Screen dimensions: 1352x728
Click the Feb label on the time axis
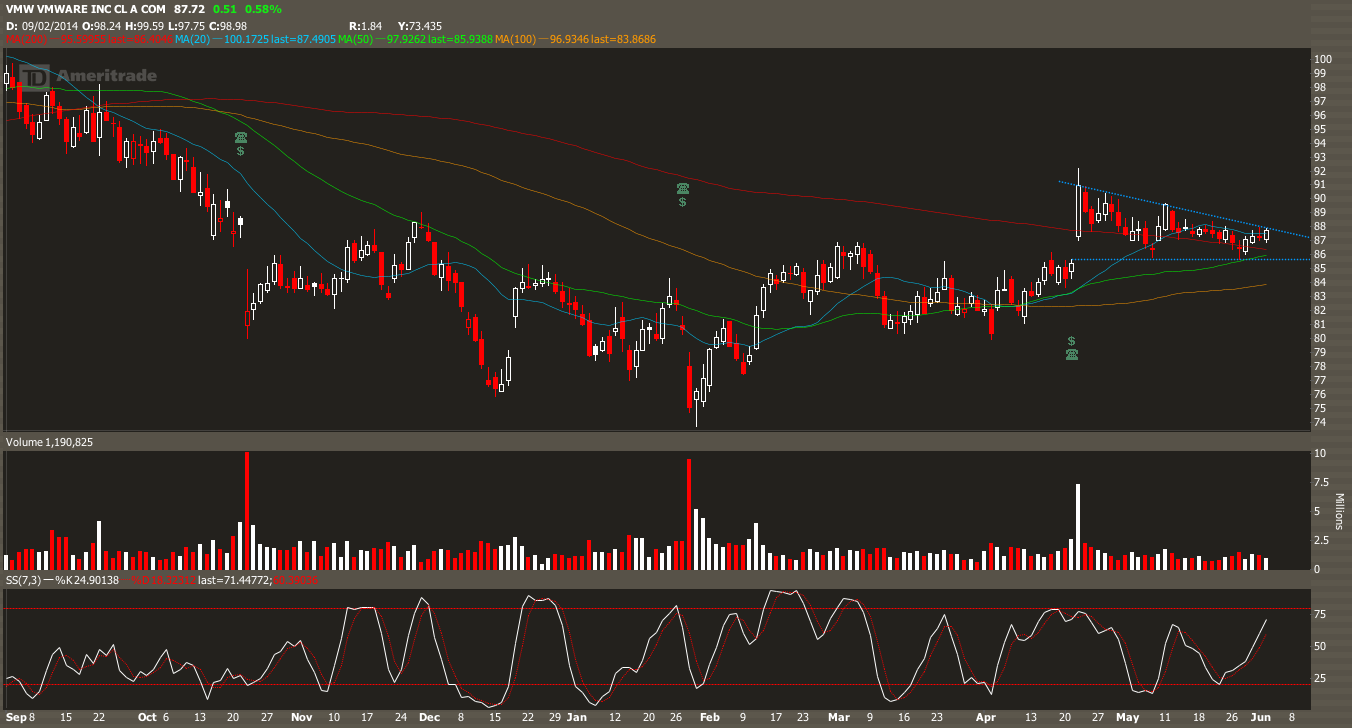pyautogui.click(x=709, y=717)
